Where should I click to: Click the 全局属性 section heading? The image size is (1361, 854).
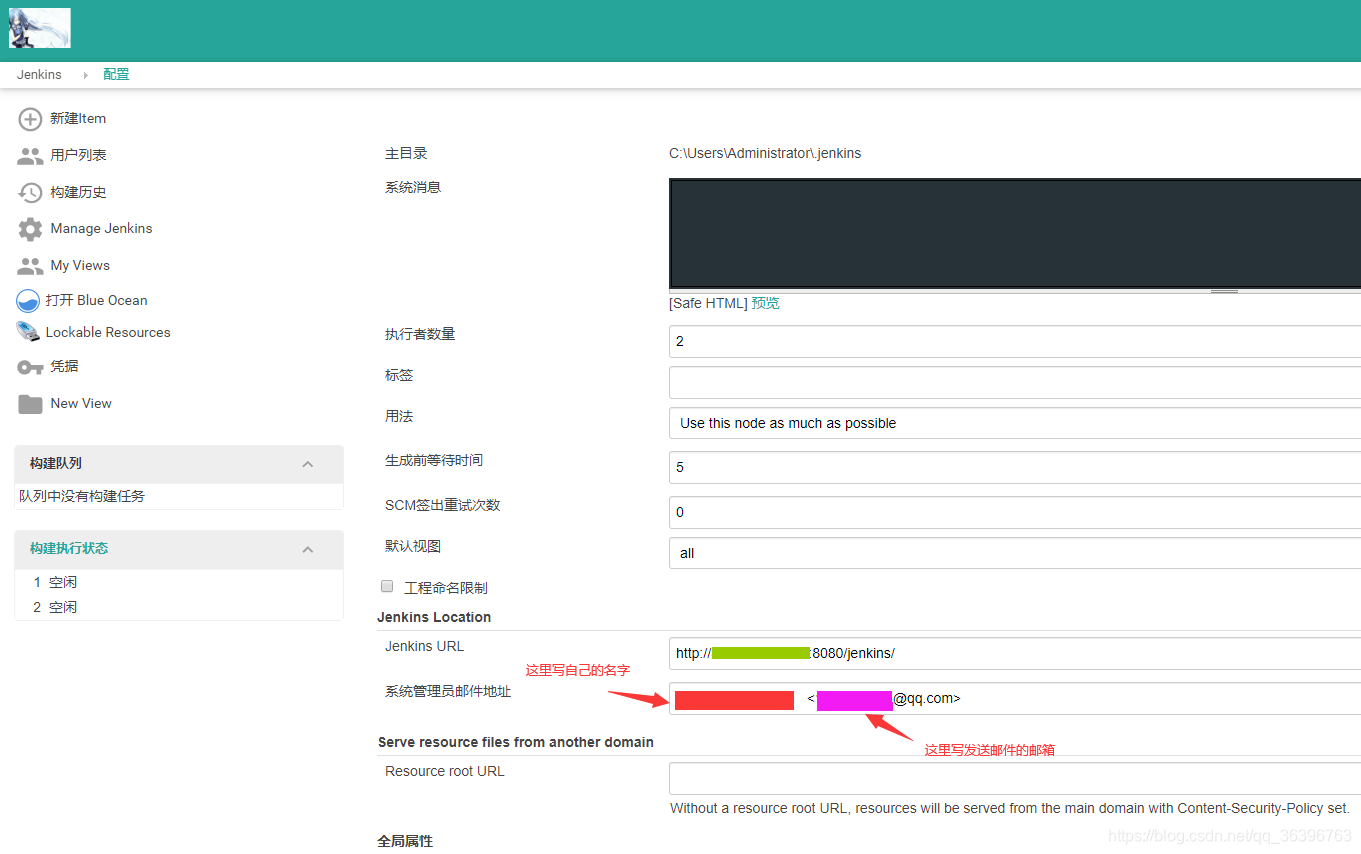click(x=405, y=841)
